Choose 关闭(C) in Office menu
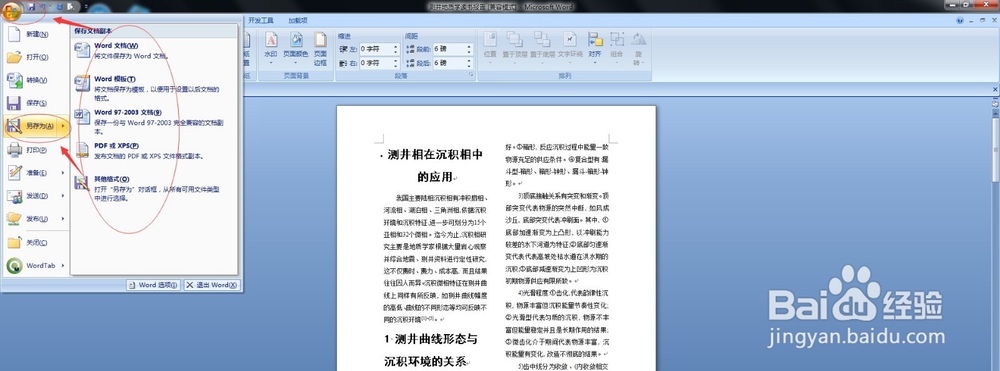 36,243
